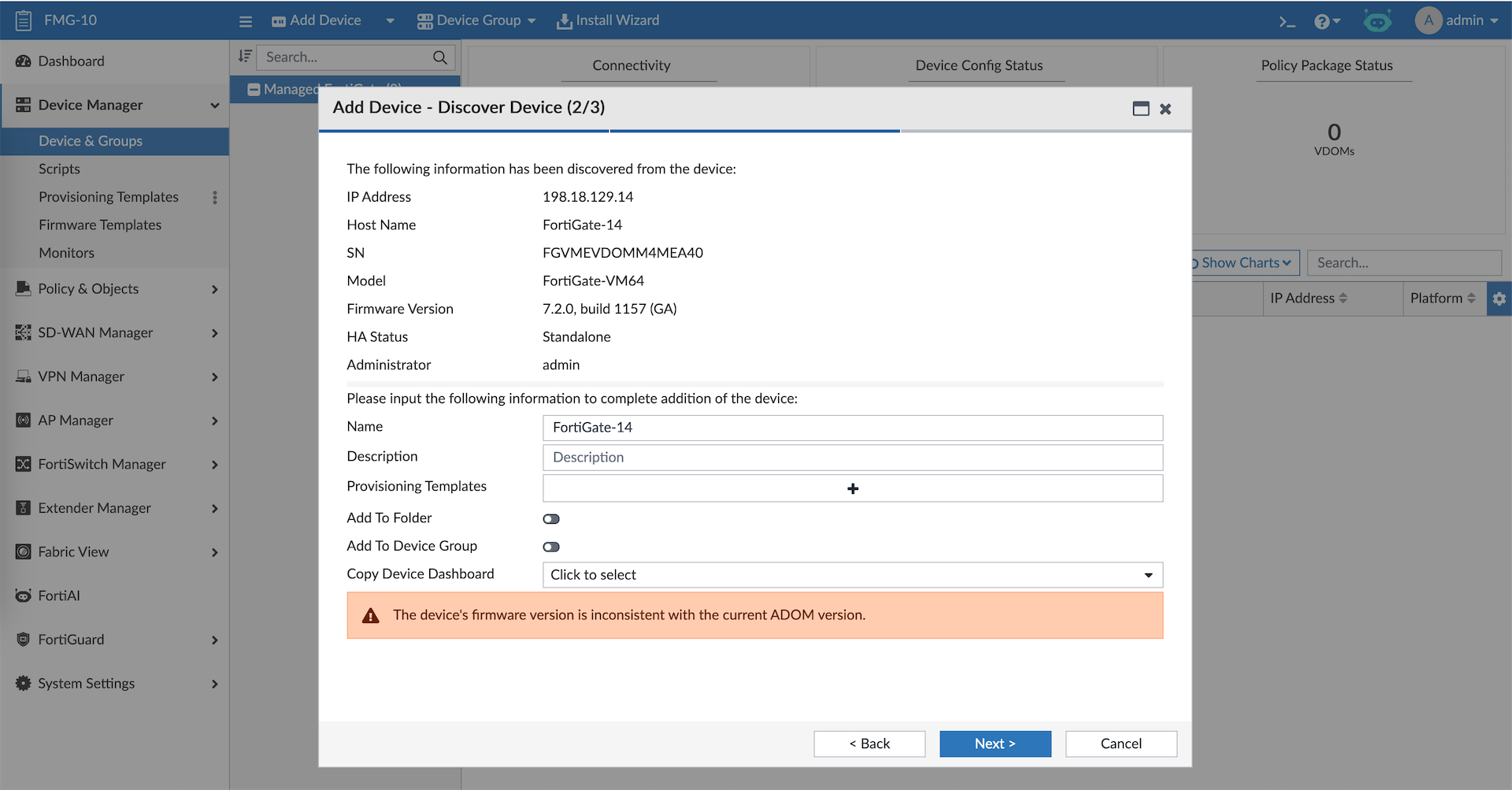This screenshot has width=1512, height=790.
Task: Click the hamburger menu toggle icon
Action: (246, 21)
